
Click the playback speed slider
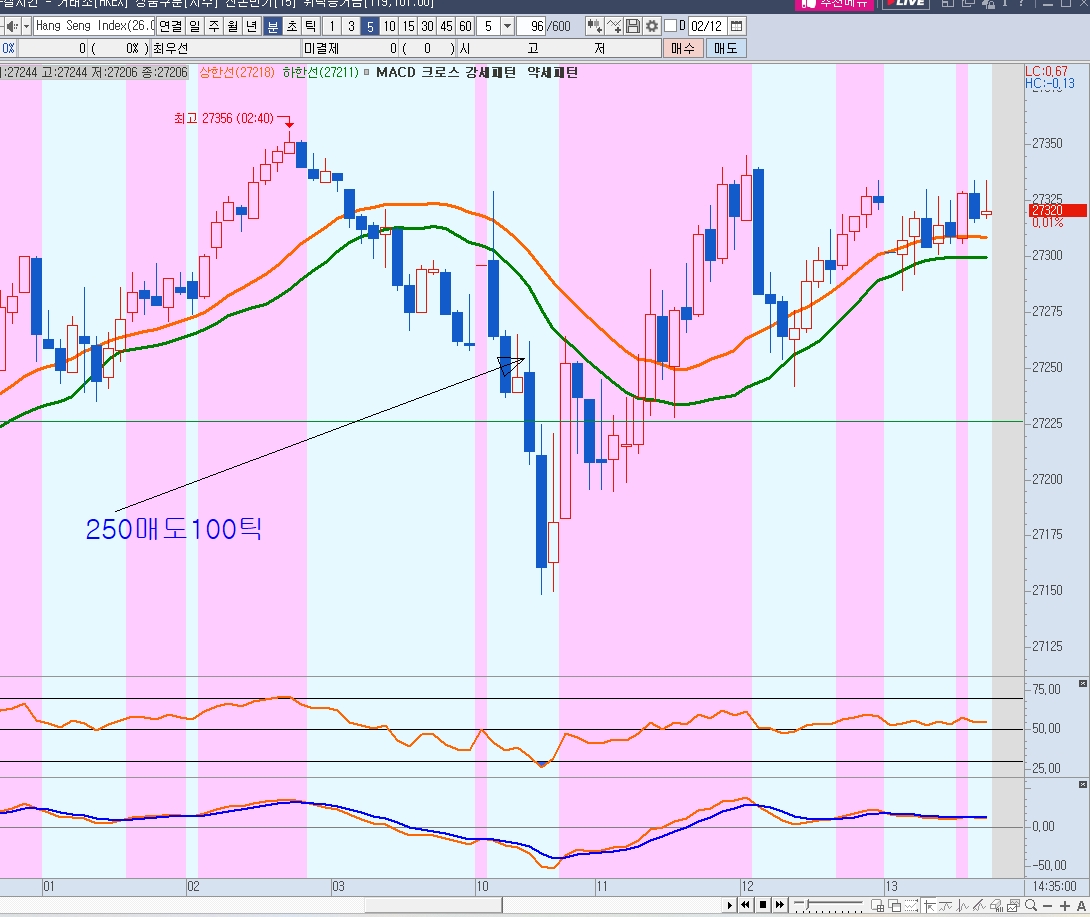tap(804, 905)
